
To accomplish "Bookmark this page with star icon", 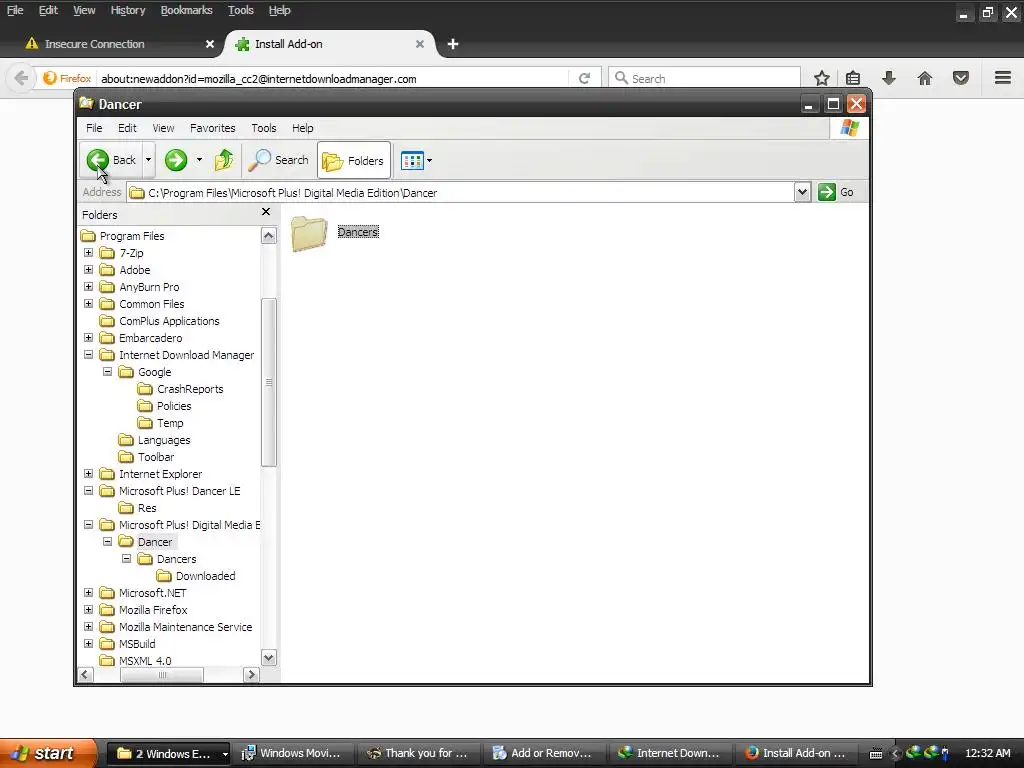I will point(822,78).
